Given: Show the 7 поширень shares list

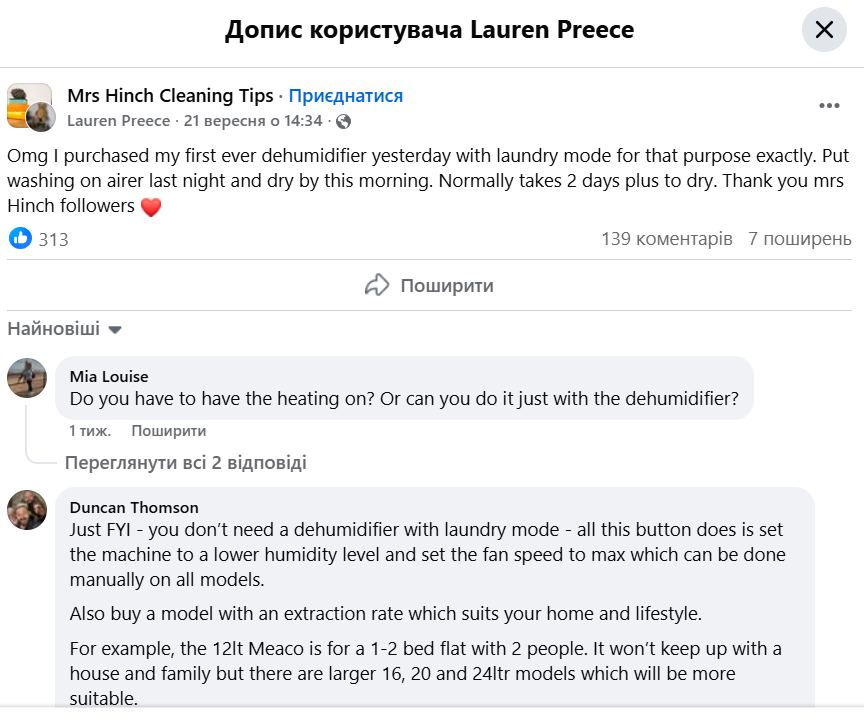Looking at the screenshot, I should [800, 239].
